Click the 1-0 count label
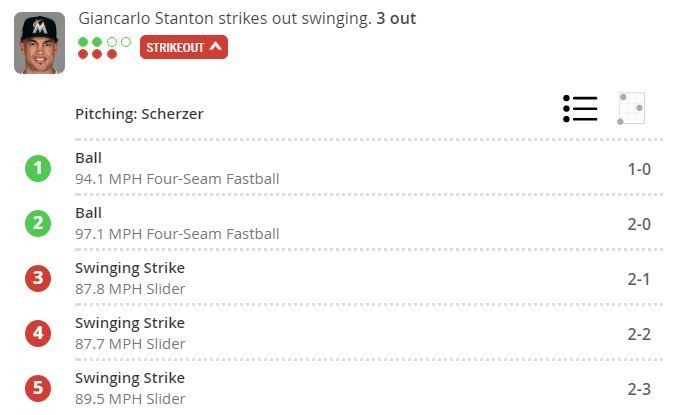 tap(639, 169)
